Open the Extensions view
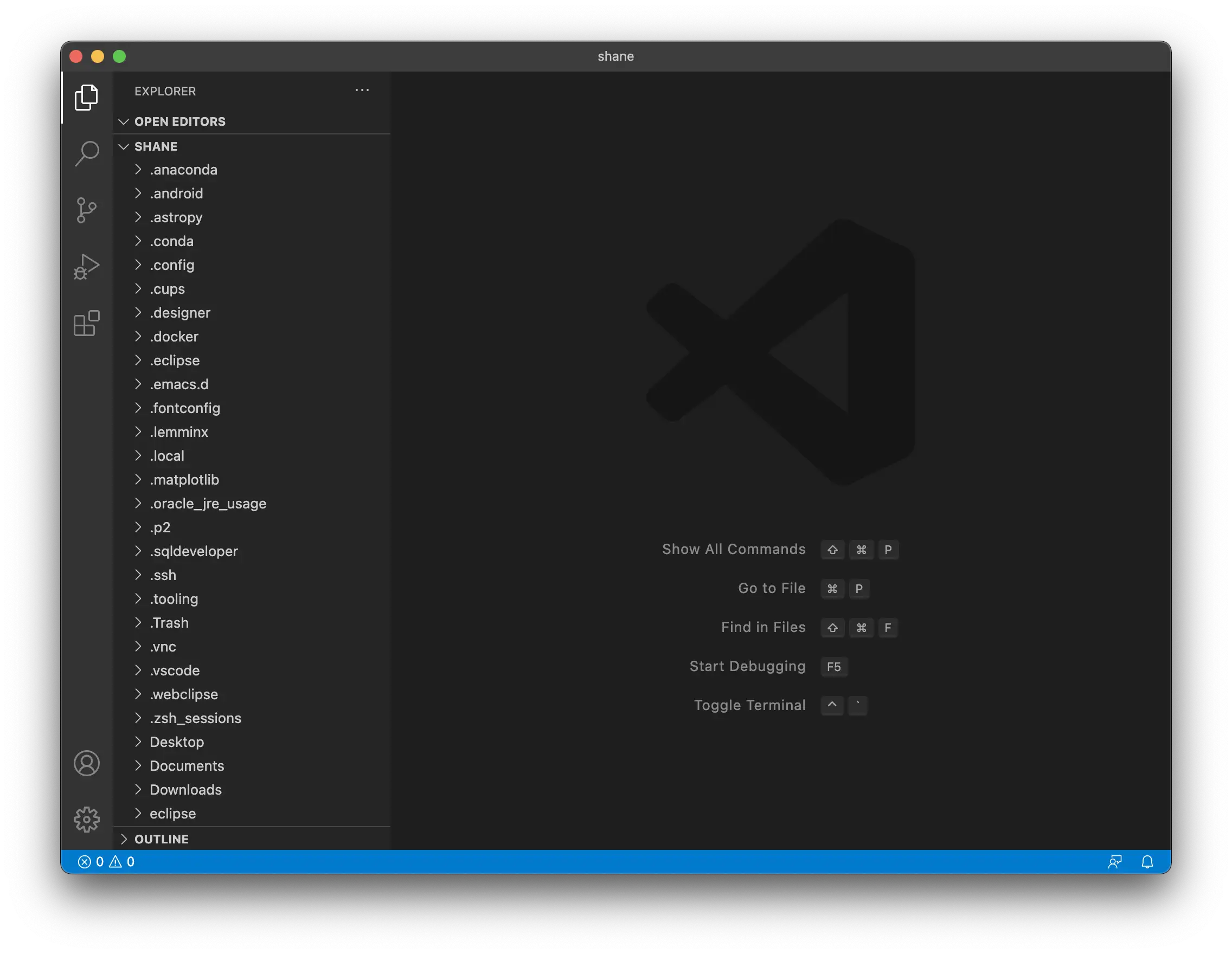Viewport: 1232px width, 954px height. [x=86, y=323]
